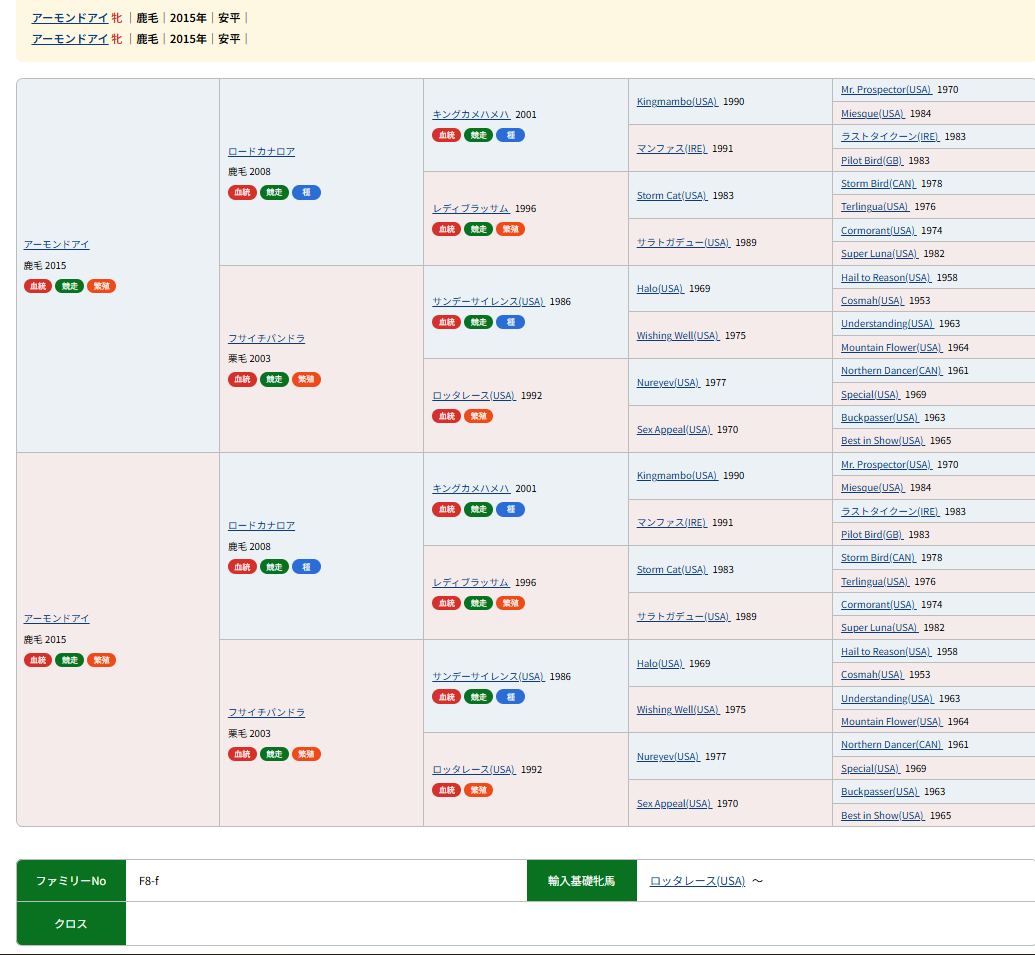Open Wishing Well(USA) link in upper pedigree
Screen dimensions: 1035x955
[678, 336]
